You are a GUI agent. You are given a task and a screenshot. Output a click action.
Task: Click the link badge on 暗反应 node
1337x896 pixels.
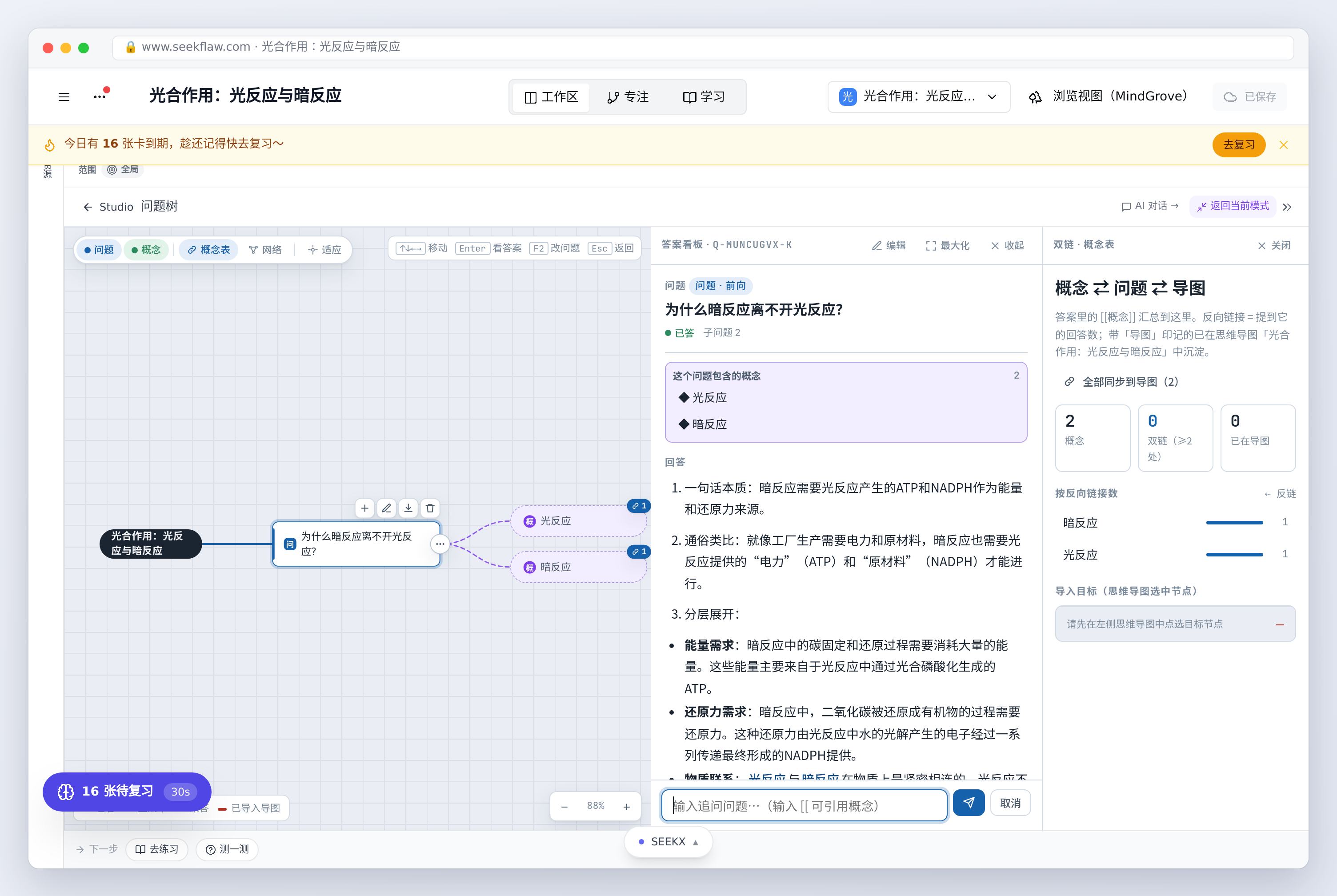(639, 552)
